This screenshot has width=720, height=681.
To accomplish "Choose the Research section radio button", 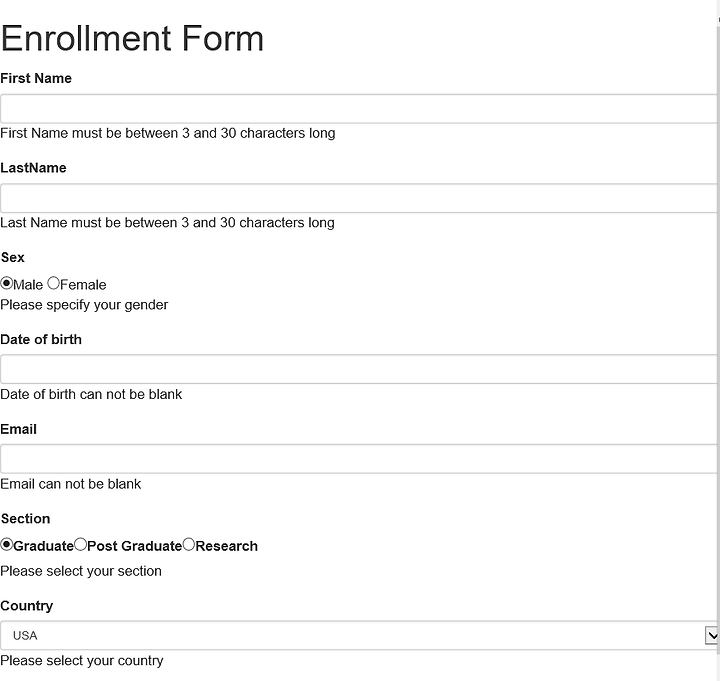I will (x=189, y=545).
